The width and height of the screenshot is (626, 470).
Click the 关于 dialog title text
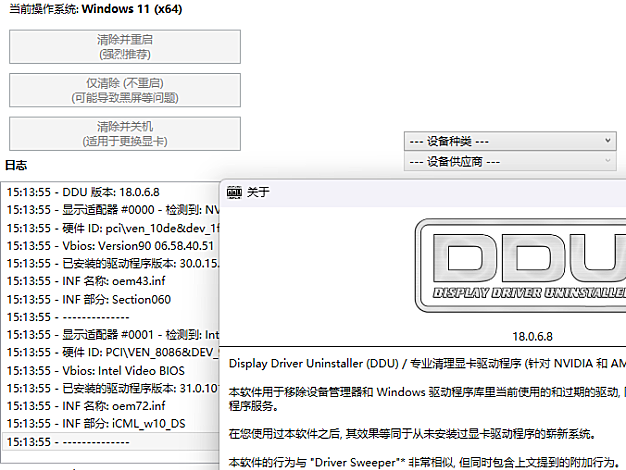pos(258,192)
